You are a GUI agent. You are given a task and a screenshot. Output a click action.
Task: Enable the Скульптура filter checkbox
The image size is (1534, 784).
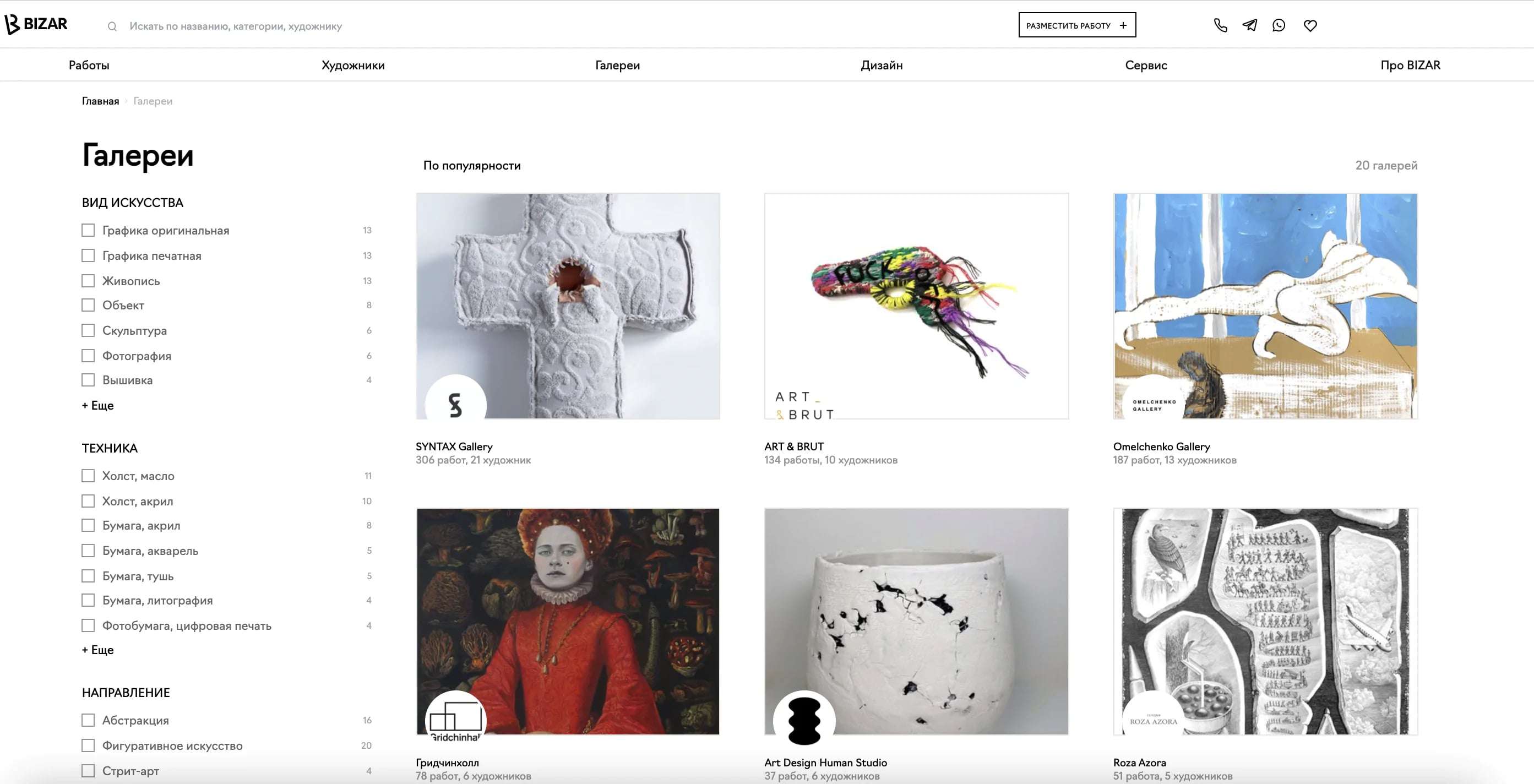(88, 330)
